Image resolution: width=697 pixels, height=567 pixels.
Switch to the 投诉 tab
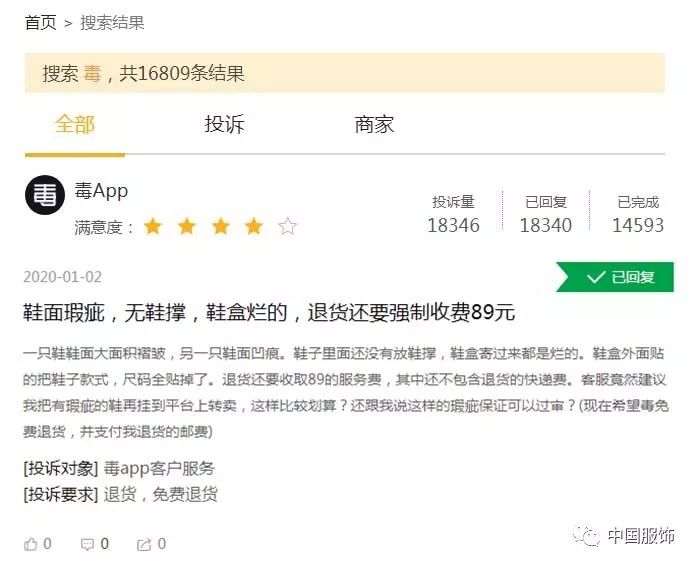224,124
